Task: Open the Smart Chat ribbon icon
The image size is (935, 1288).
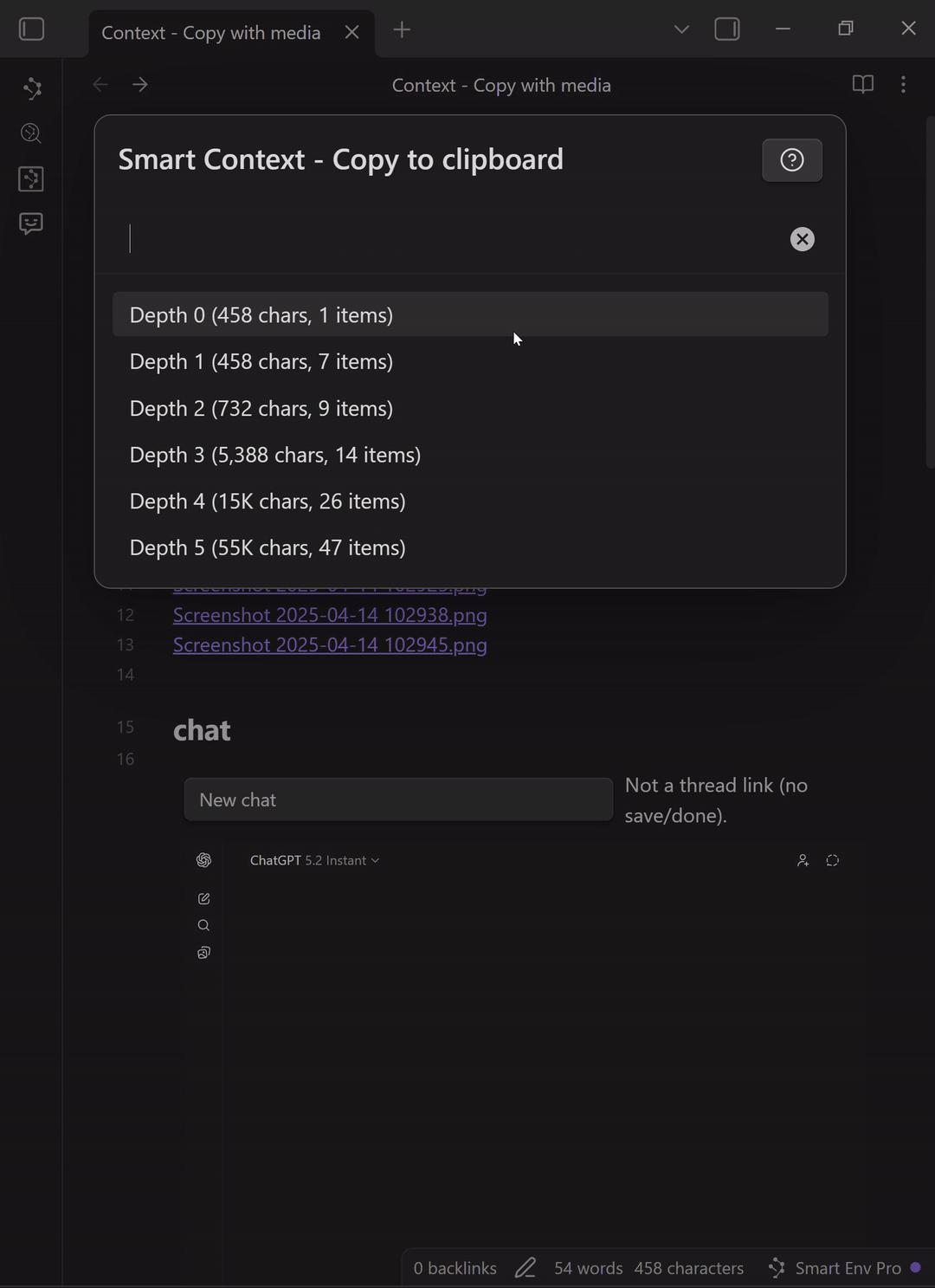Action: [x=31, y=223]
